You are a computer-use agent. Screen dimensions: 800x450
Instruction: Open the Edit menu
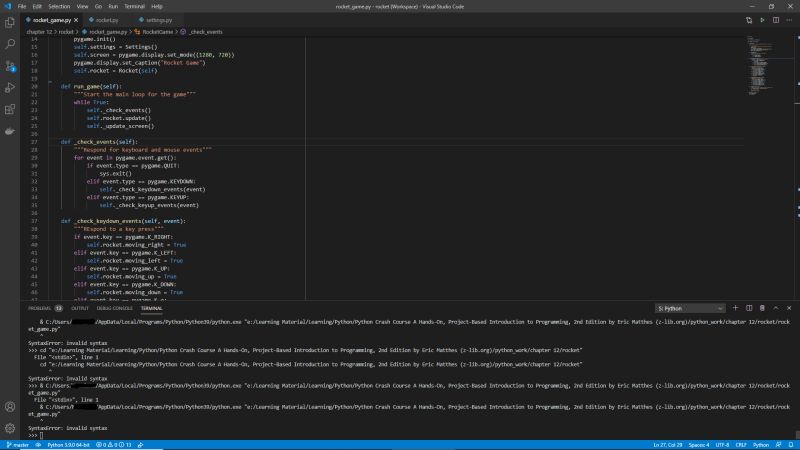pos(37,7)
